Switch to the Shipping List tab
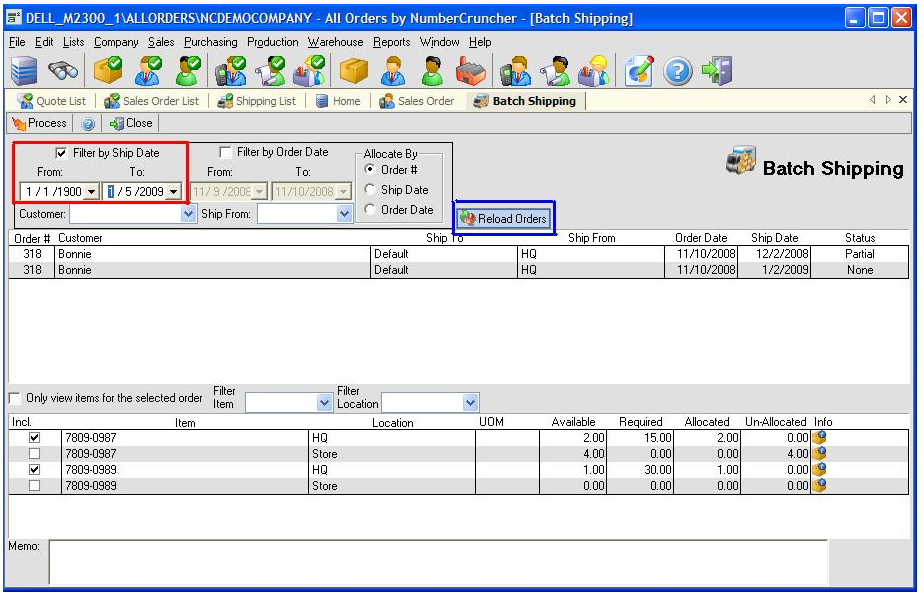Viewport: 924px width, 595px height. [x=256, y=101]
